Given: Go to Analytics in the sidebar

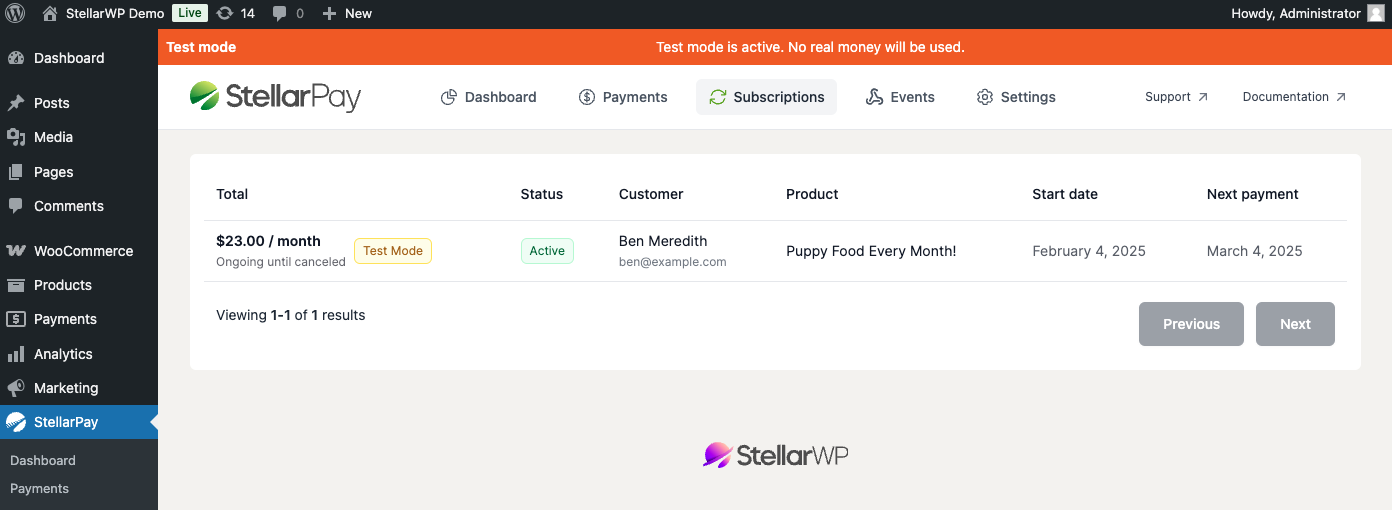Looking at the screenshot, I should (63, 354).
